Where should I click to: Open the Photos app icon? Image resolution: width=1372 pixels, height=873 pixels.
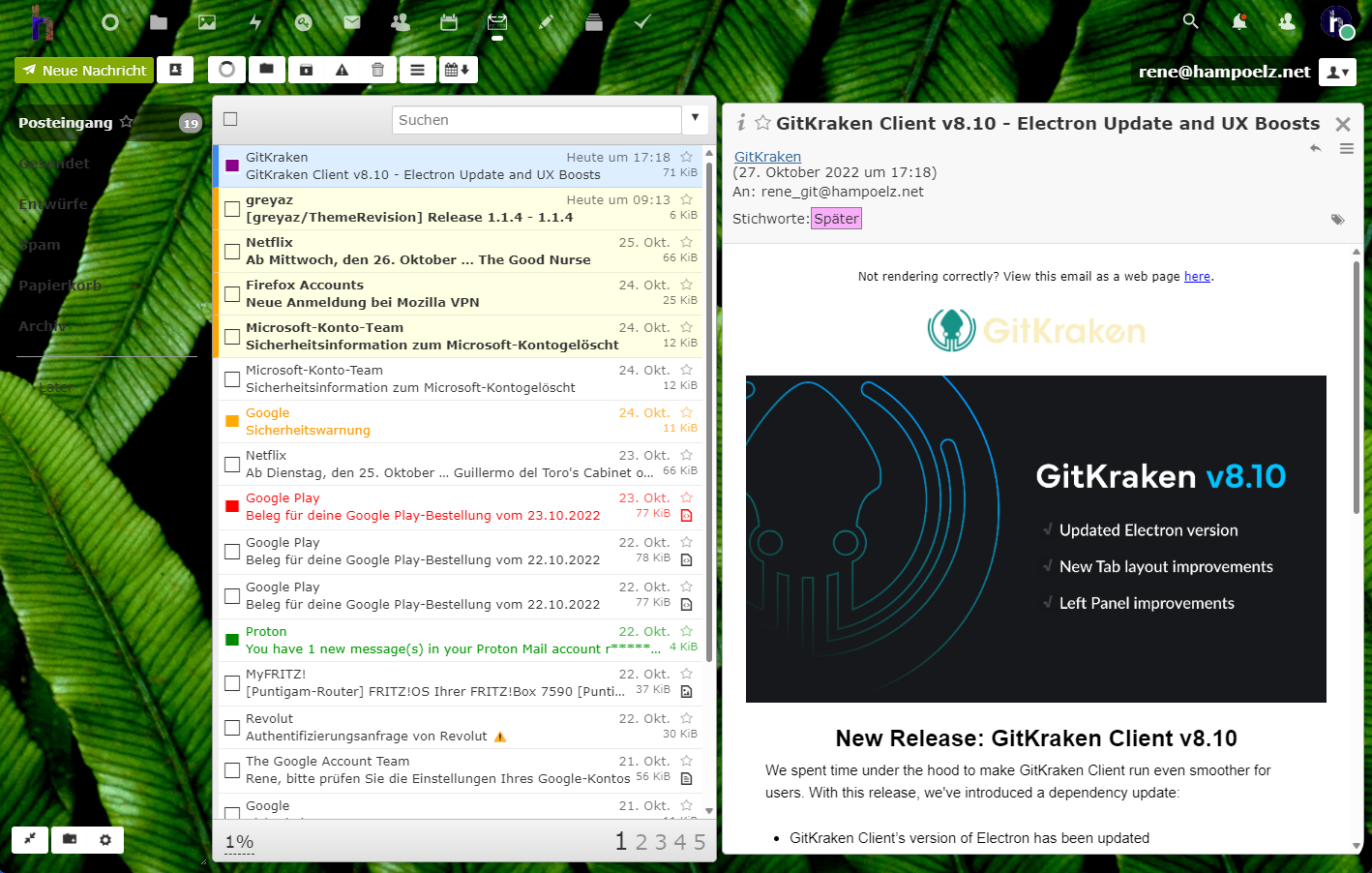[207, 22]
